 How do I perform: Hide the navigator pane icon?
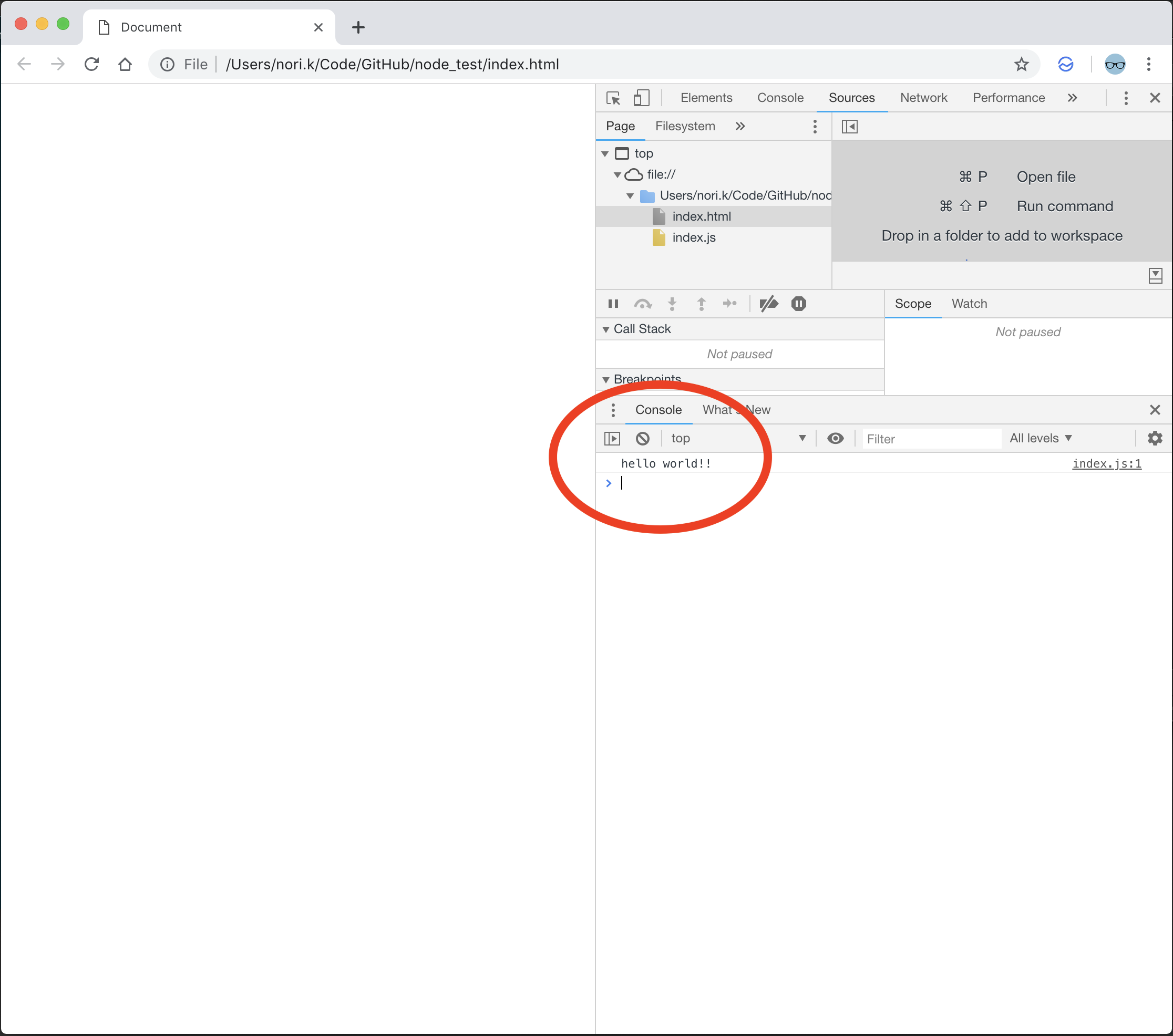[x=849, y=127]
